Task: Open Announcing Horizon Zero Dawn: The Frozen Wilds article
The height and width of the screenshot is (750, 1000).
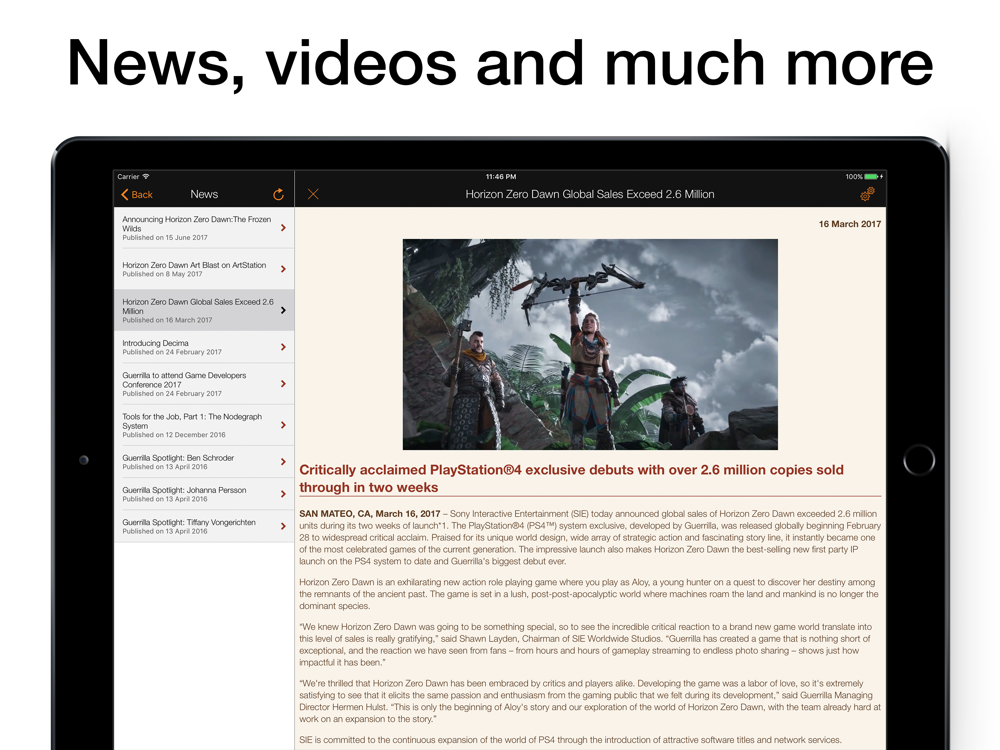Action: point(204,228)
